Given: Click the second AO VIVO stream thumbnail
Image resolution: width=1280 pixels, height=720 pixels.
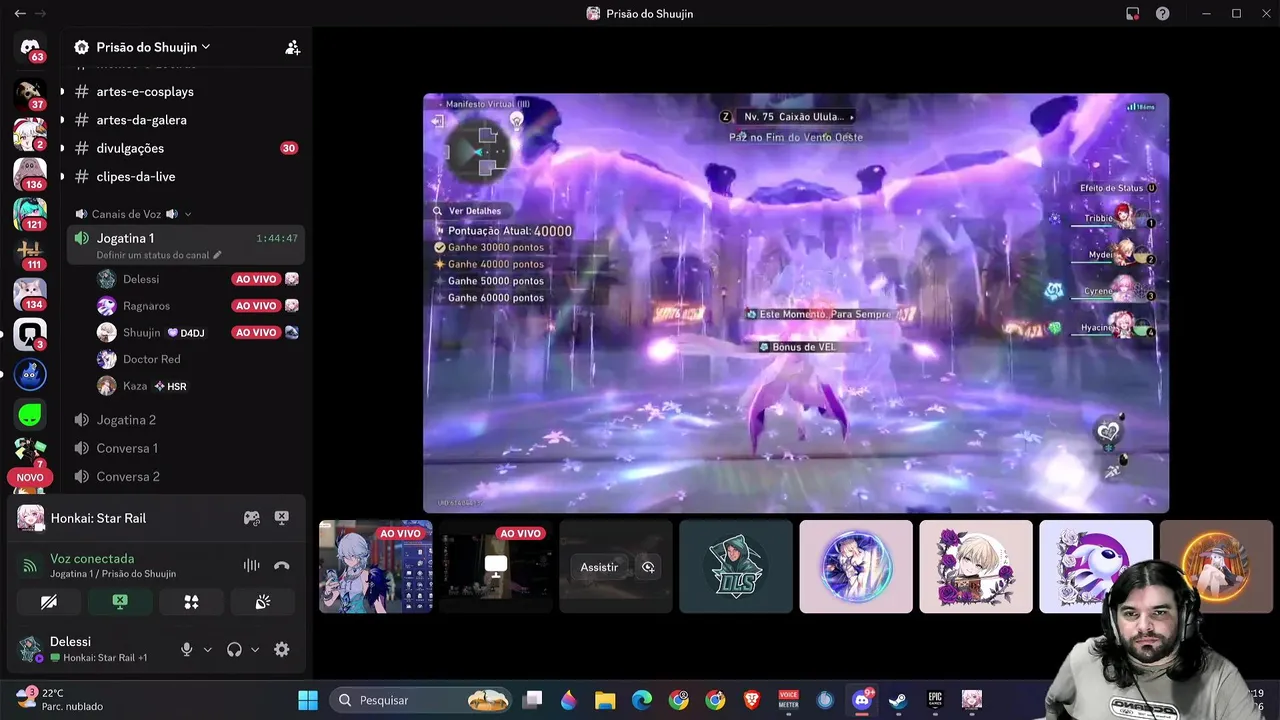Looking at the screenshot, I should (x=496, y=566).
